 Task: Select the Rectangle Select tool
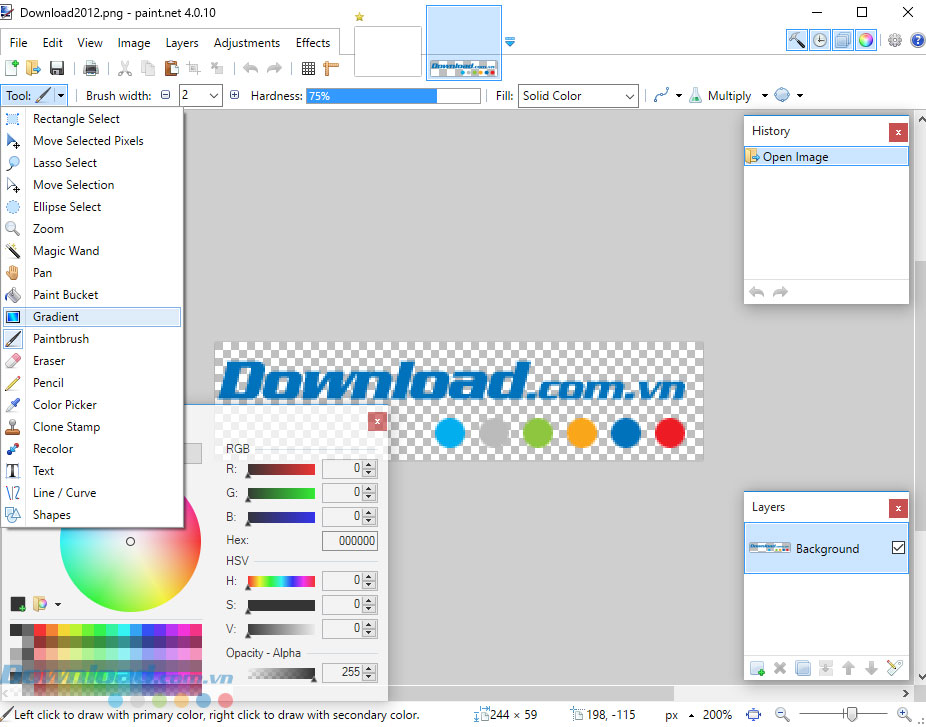[92, 119]
